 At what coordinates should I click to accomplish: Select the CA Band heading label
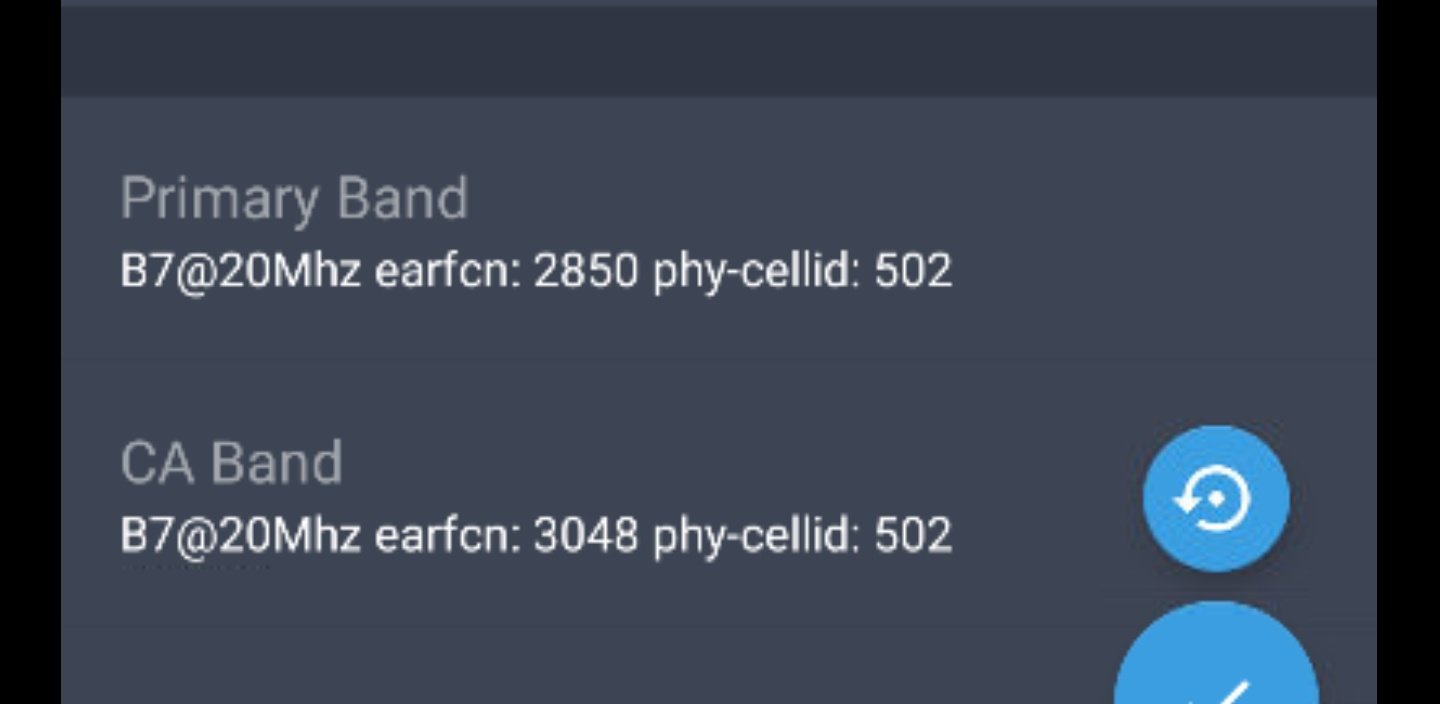[x=231, y=462]
